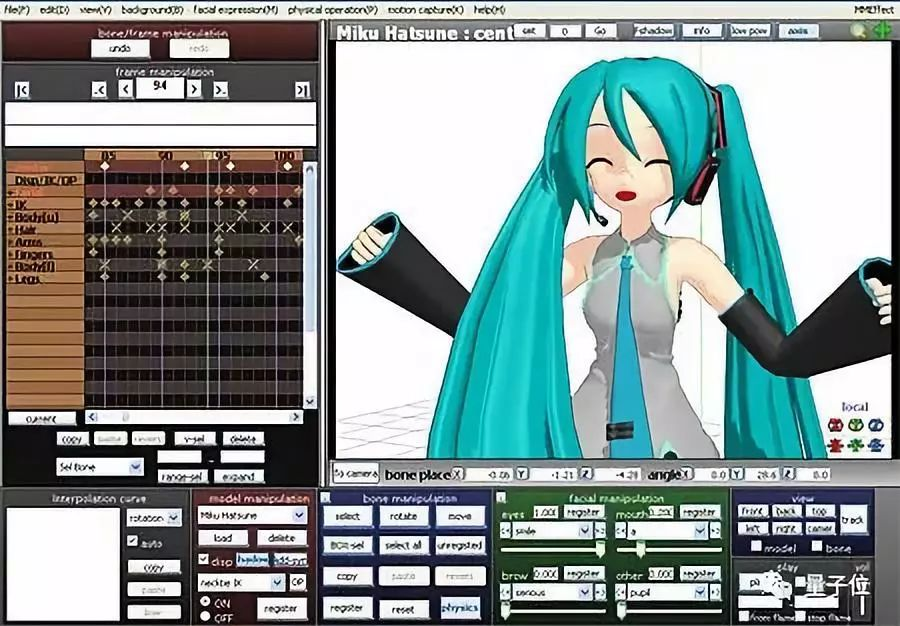
Task: Enable the view bone checkbox
Action: click(817, 546)
